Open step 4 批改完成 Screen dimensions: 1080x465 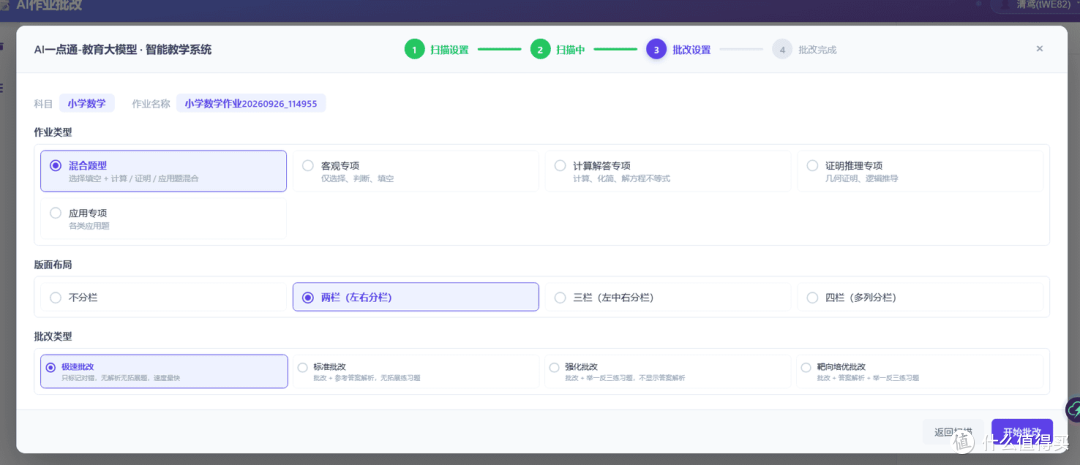[804, 50]
